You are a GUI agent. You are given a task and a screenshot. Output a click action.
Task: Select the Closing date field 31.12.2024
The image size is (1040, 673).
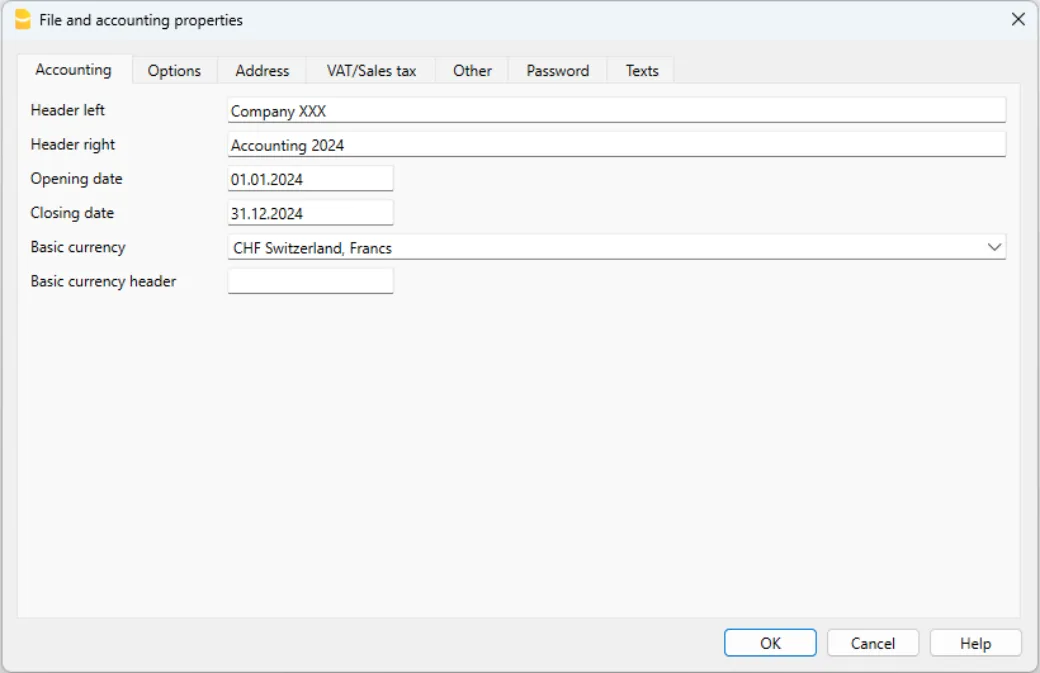(310, 213)
